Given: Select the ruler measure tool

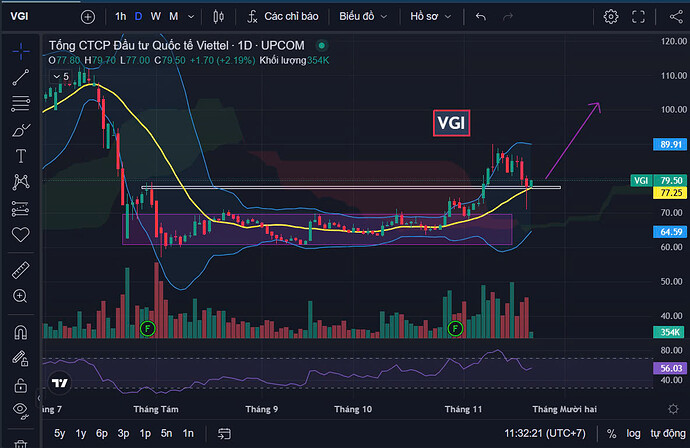Looking at the screenshot, I should (21, 270).
